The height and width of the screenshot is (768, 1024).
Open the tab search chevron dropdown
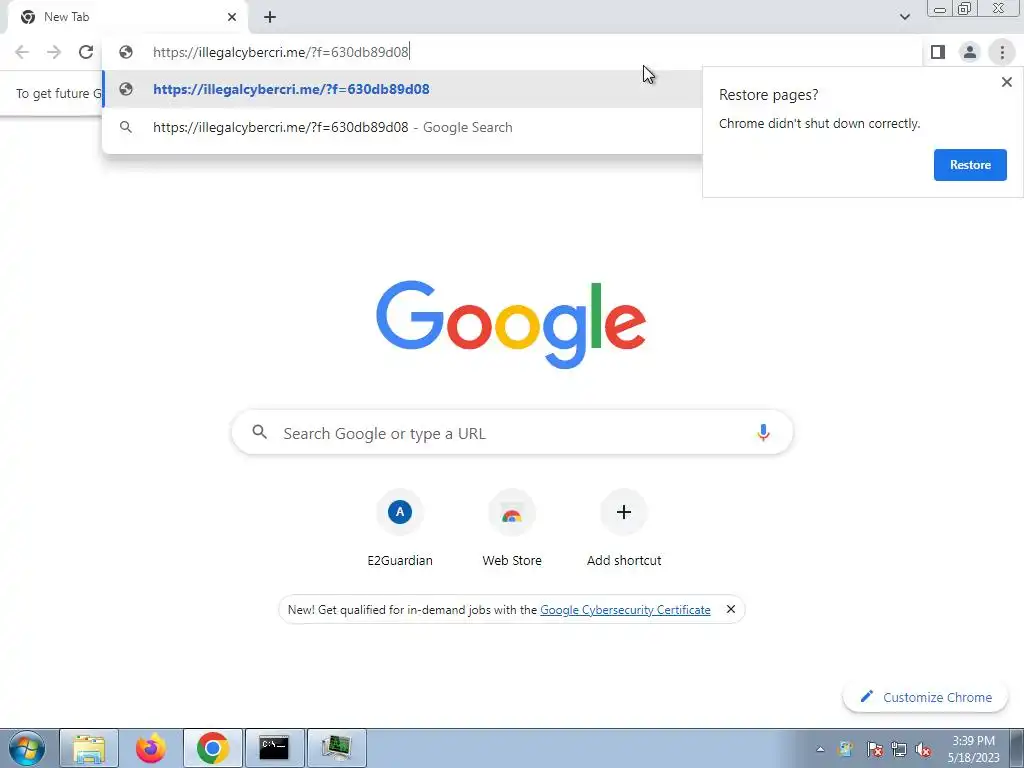tap(904, 17)
